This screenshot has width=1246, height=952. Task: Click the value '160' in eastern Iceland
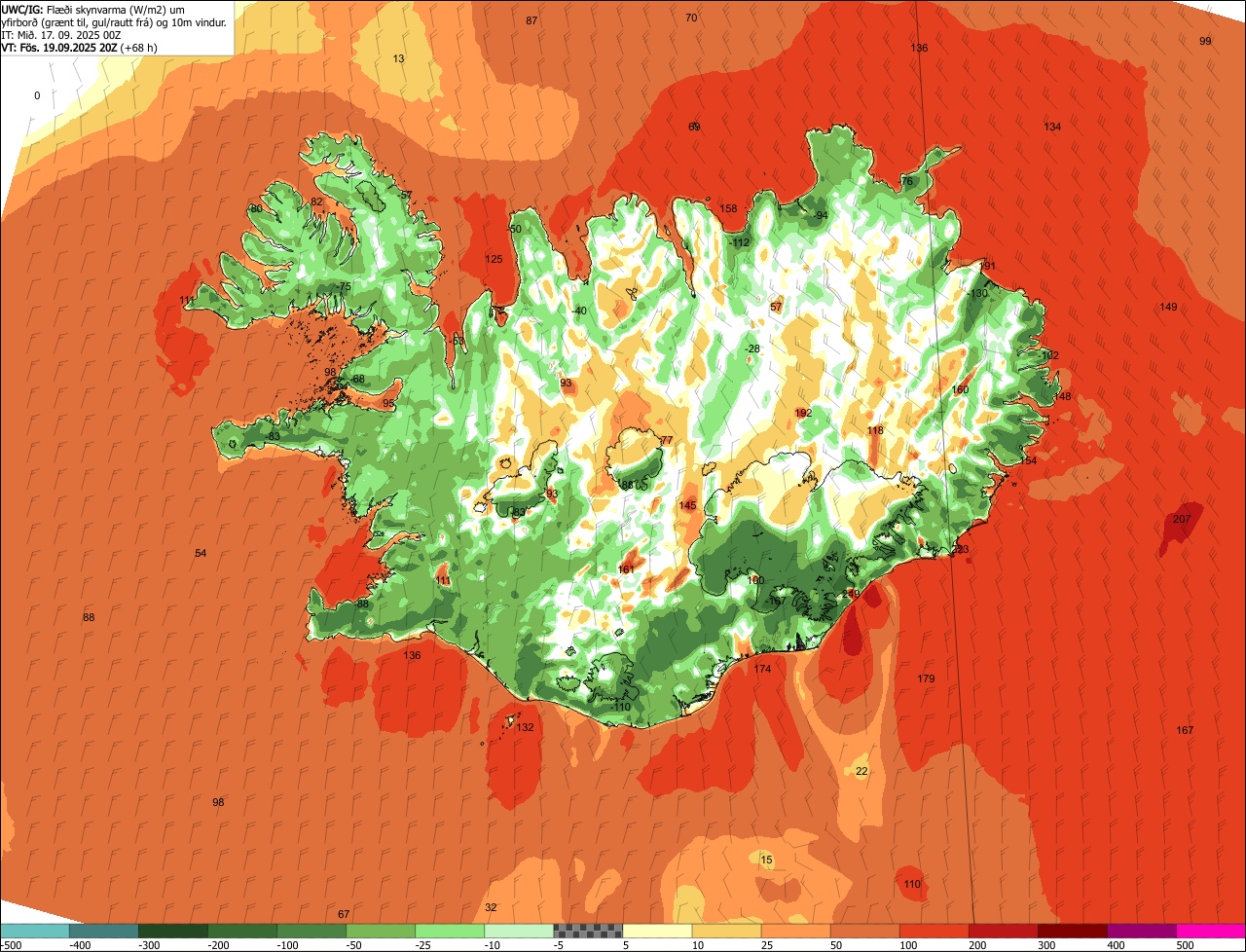[960, 389]
